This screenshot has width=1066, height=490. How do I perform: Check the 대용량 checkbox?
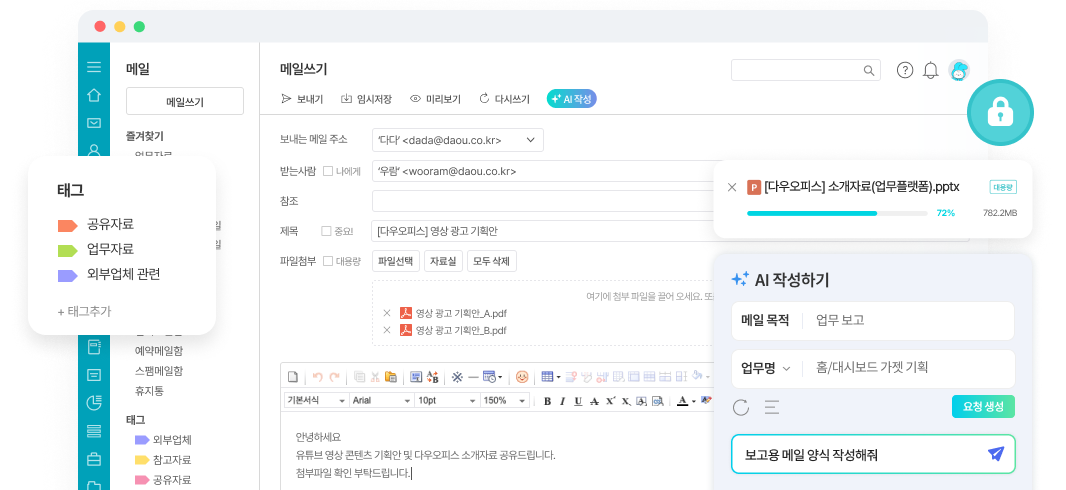point(328,261)
